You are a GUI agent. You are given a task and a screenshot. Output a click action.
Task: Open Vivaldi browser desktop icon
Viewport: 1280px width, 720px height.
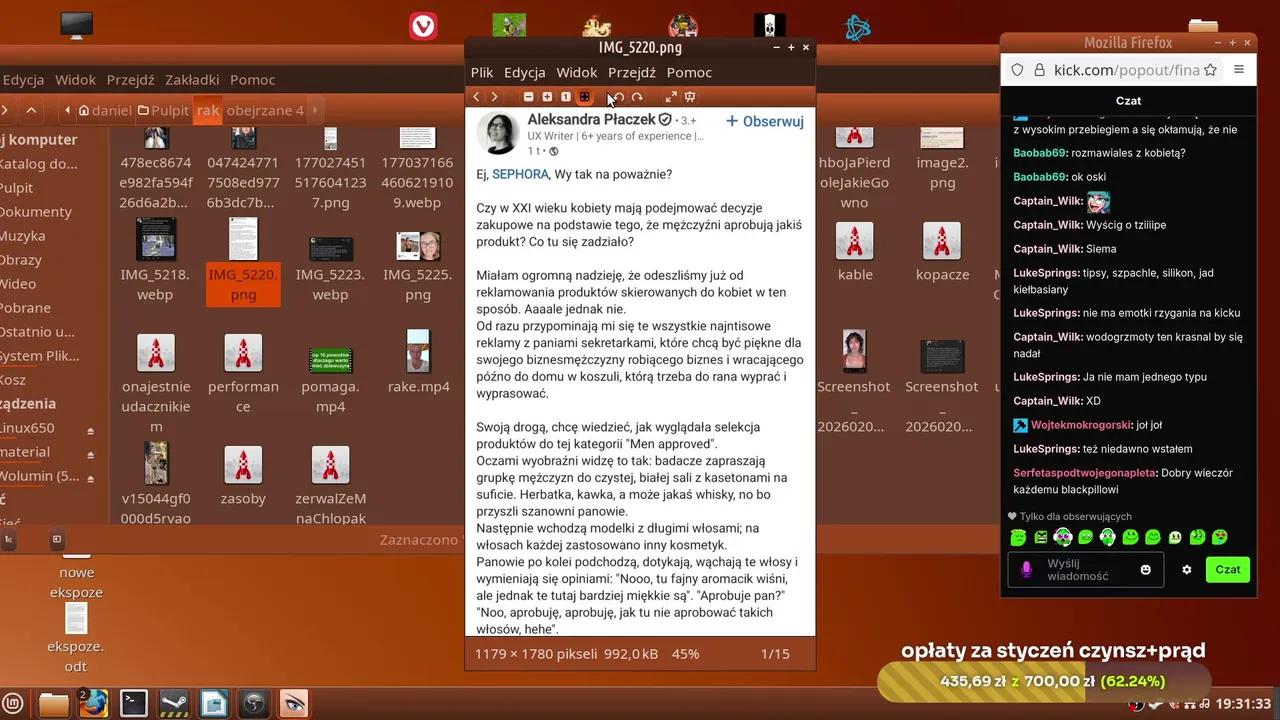pos(424,26)
